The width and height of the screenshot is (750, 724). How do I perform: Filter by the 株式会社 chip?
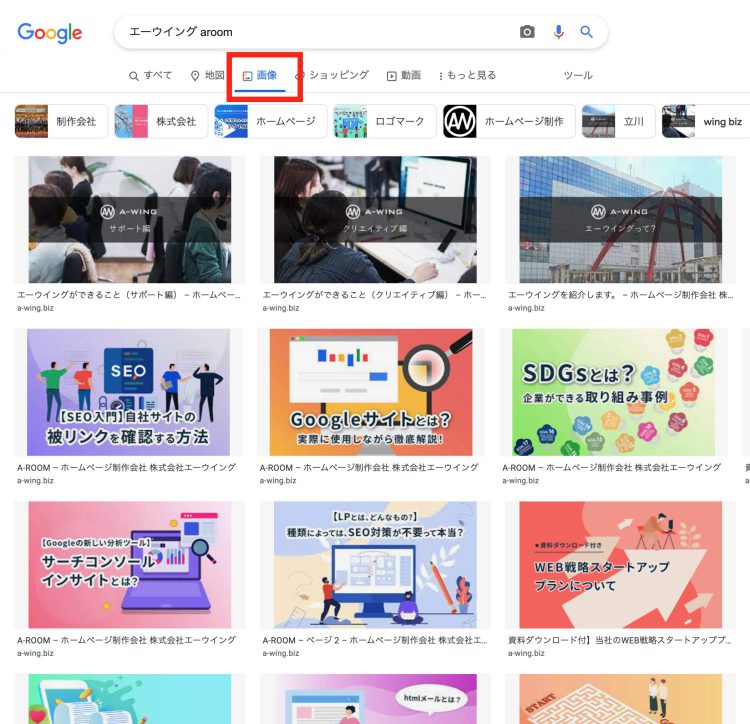(161, 121)
